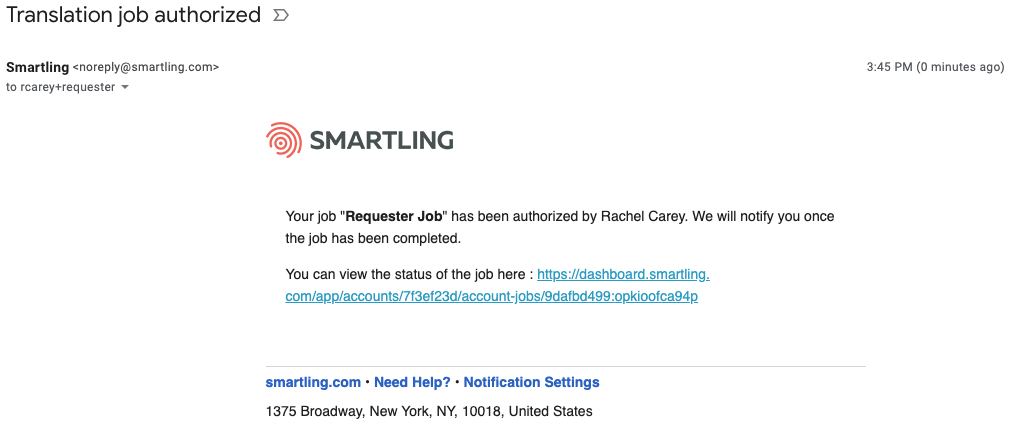Click the 1375 Broadway address line
Screen dimensions: 1012x433
[x=429, y=411]
